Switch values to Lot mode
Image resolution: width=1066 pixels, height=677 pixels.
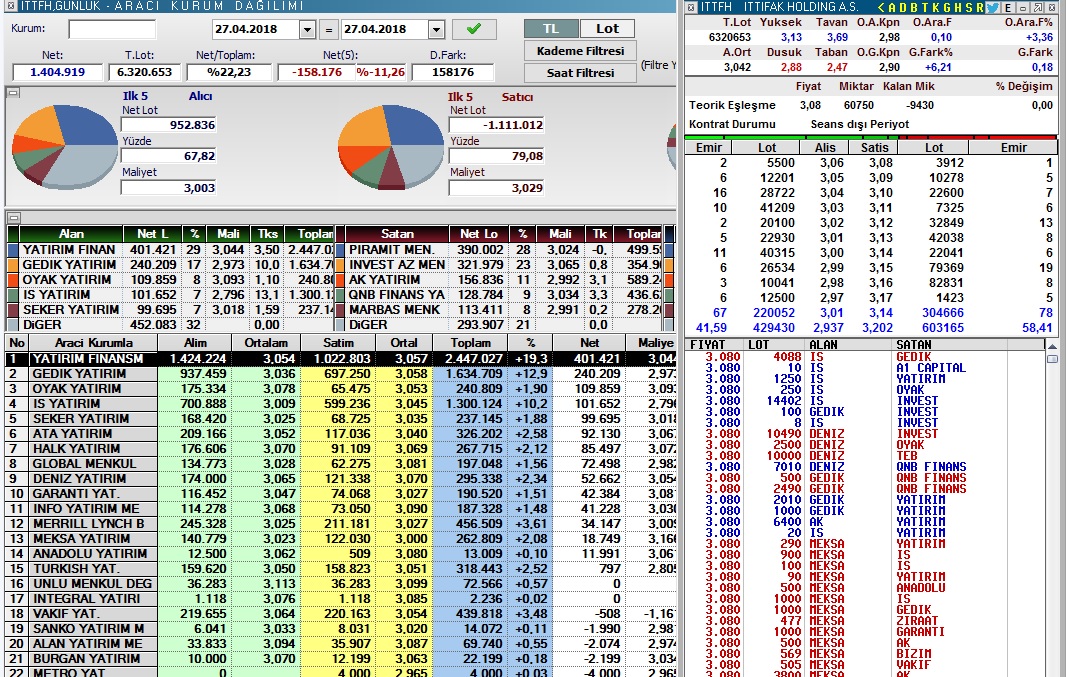point(607,29)
